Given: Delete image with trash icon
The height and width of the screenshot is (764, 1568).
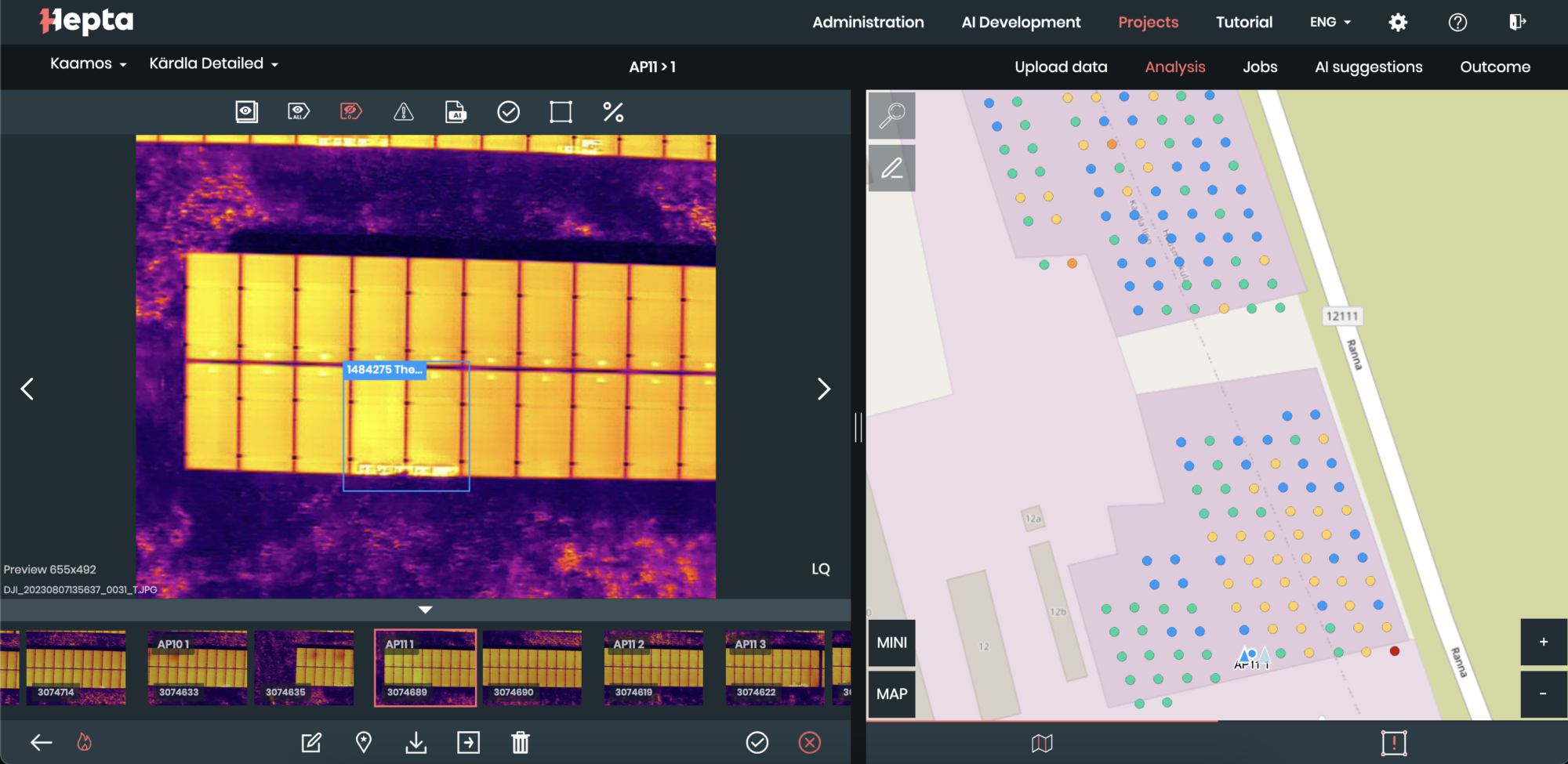Looking at the screenshot, I should (x=521, y=742).
